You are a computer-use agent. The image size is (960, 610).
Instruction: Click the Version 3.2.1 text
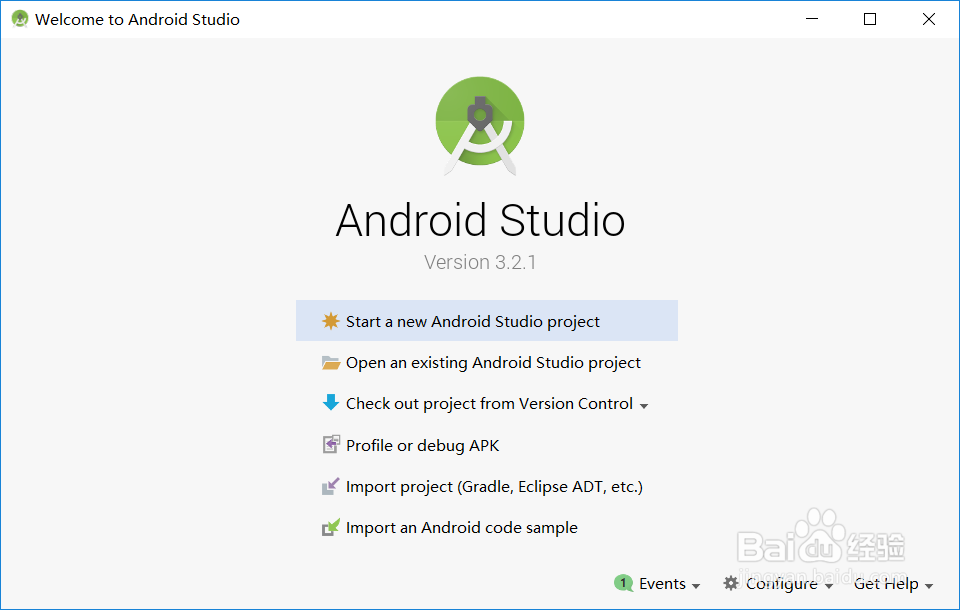pyautogui.click(x=480, y=262)
